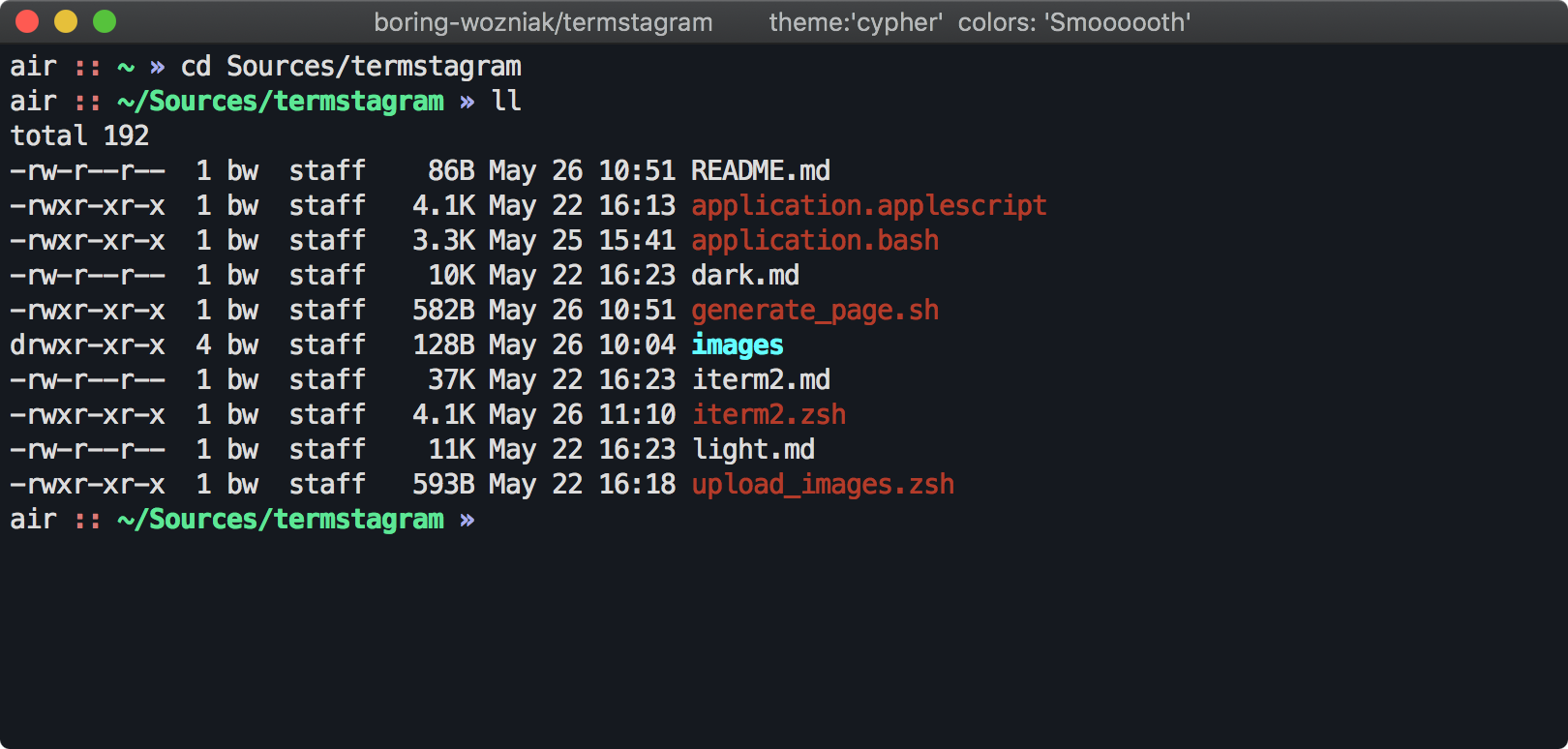
Task: Click the green zoom window button
Action: coord(105,21)
